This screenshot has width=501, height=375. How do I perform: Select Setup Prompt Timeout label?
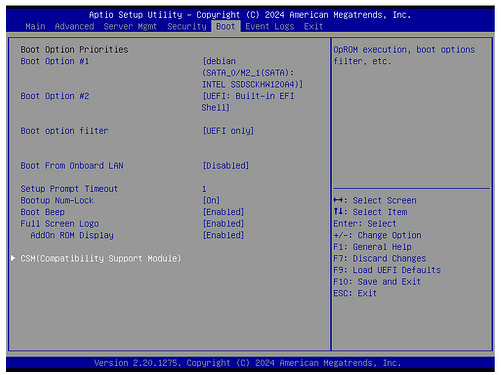pos(69,189)
